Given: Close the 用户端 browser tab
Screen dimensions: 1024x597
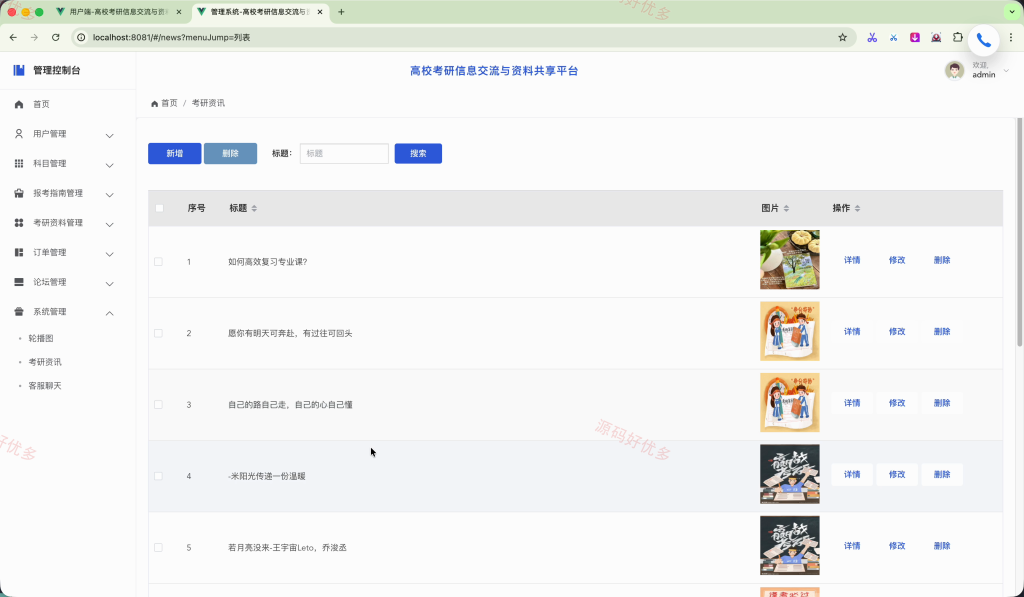Looking at the screenshot, I should [179, 12].
